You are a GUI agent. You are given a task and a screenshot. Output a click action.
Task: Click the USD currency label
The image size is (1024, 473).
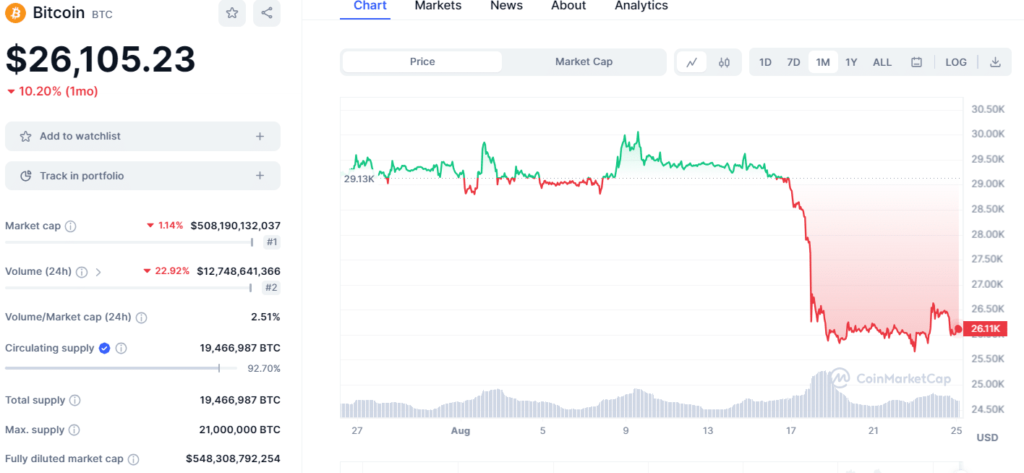(x=987, y=437)
